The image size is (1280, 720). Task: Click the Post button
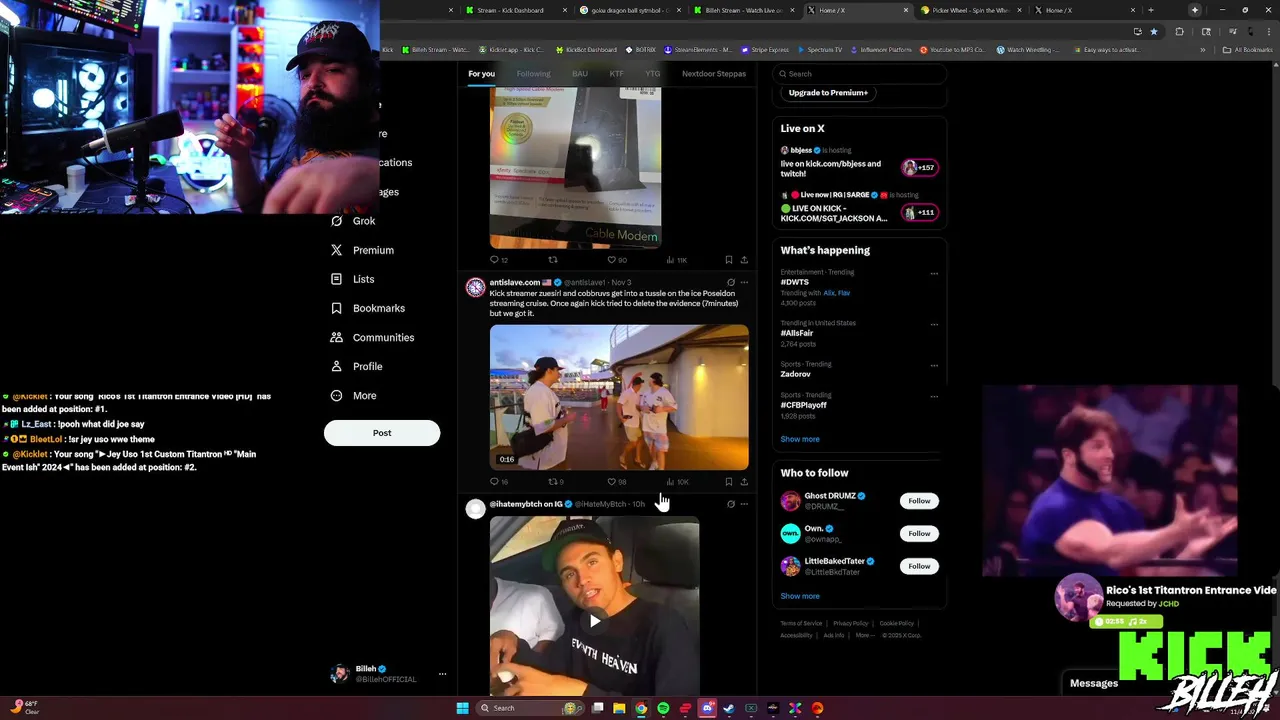(382, 433)
